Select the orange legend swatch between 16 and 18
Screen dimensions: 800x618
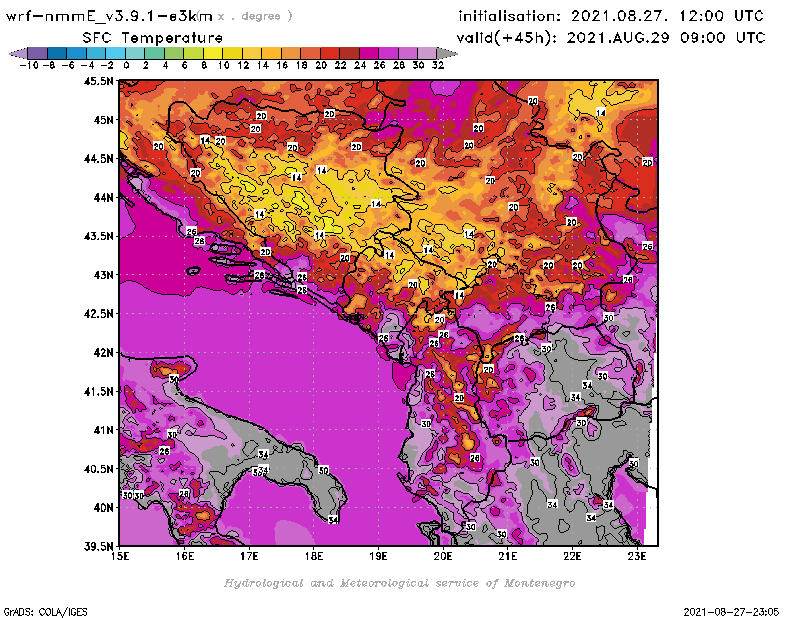(x=291, y=53)
